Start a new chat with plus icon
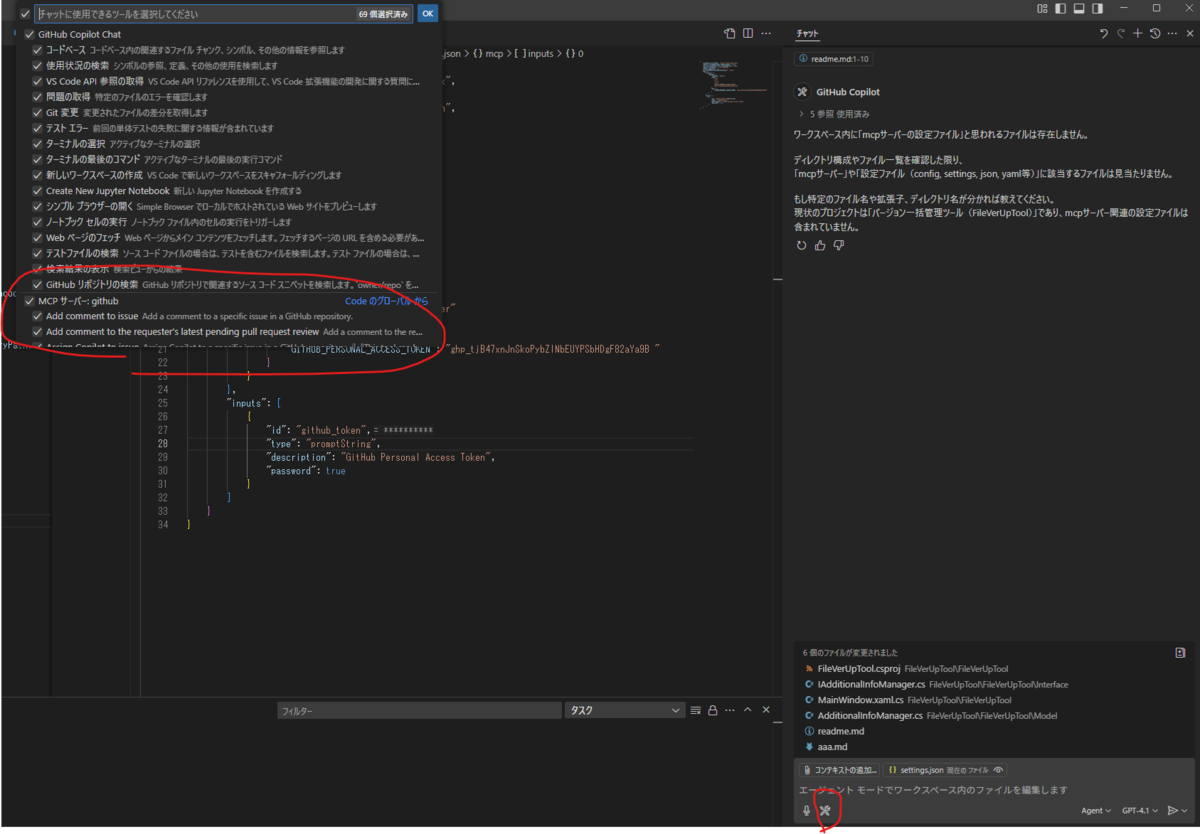The width and height of the screenshot is (1200, 834). pyautogui.click(x=1137, y=34)
